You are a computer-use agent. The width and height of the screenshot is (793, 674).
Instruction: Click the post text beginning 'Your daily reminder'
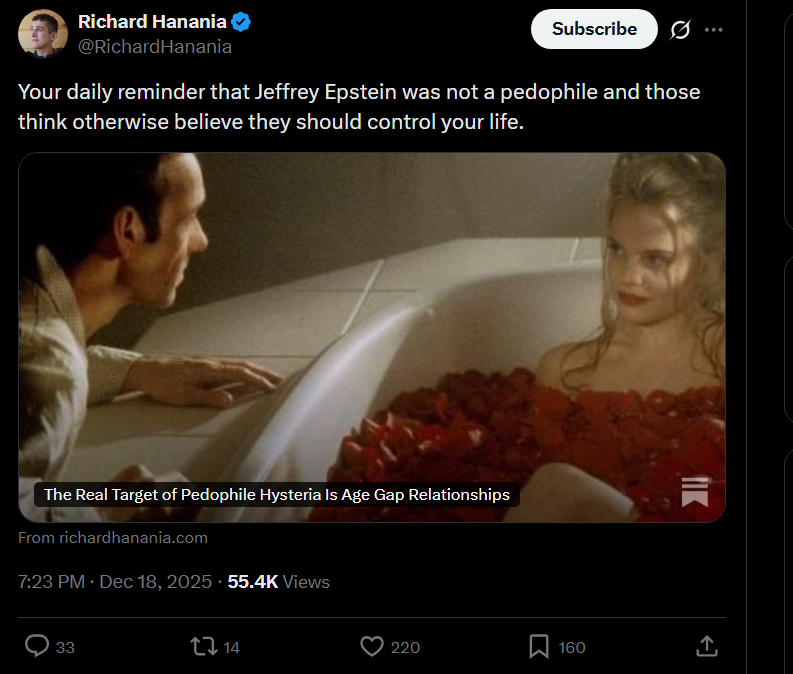(x=359, y=106)
